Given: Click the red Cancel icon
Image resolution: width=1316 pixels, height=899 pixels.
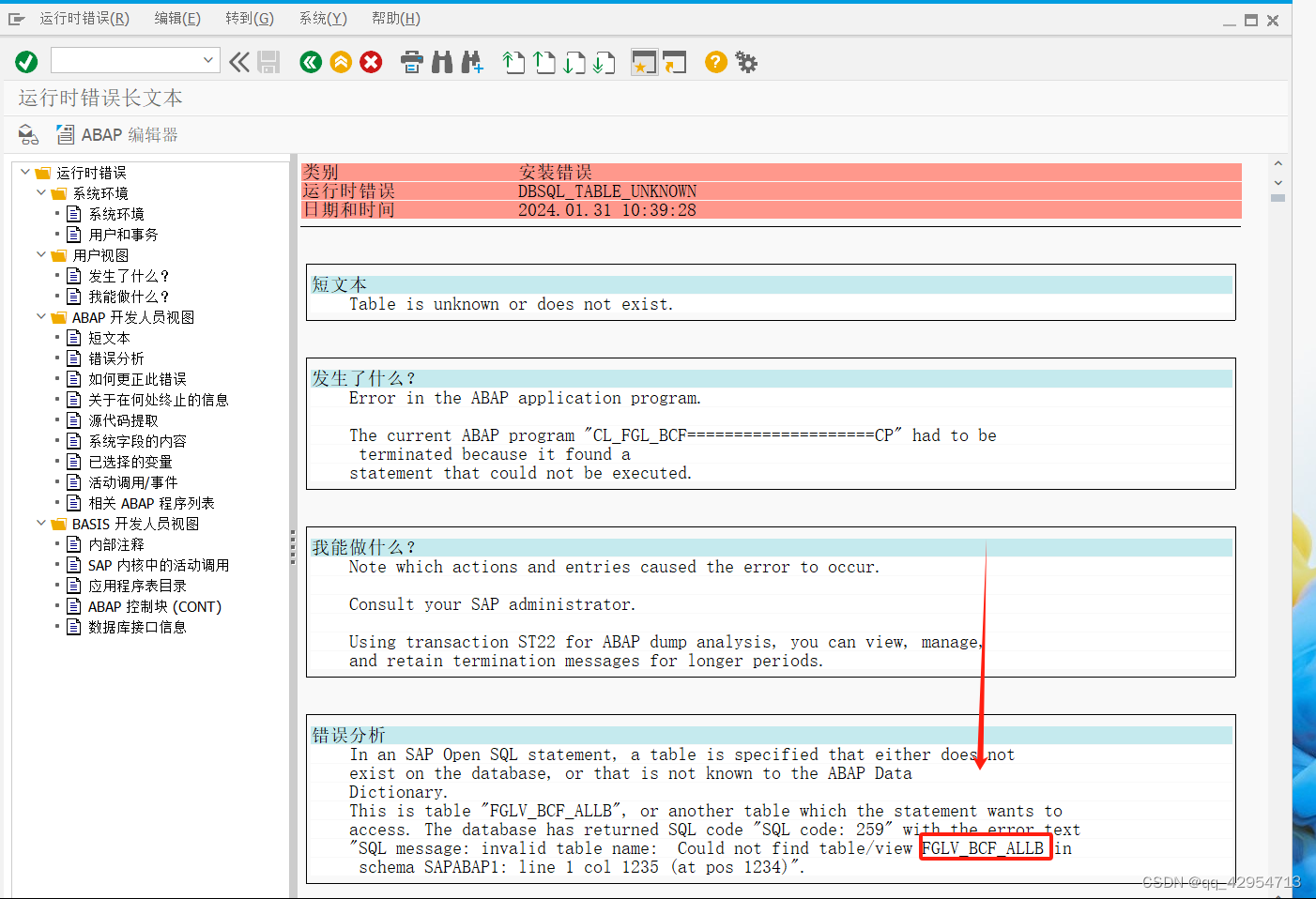Looking at the screenshot, I should click(370, 62).
